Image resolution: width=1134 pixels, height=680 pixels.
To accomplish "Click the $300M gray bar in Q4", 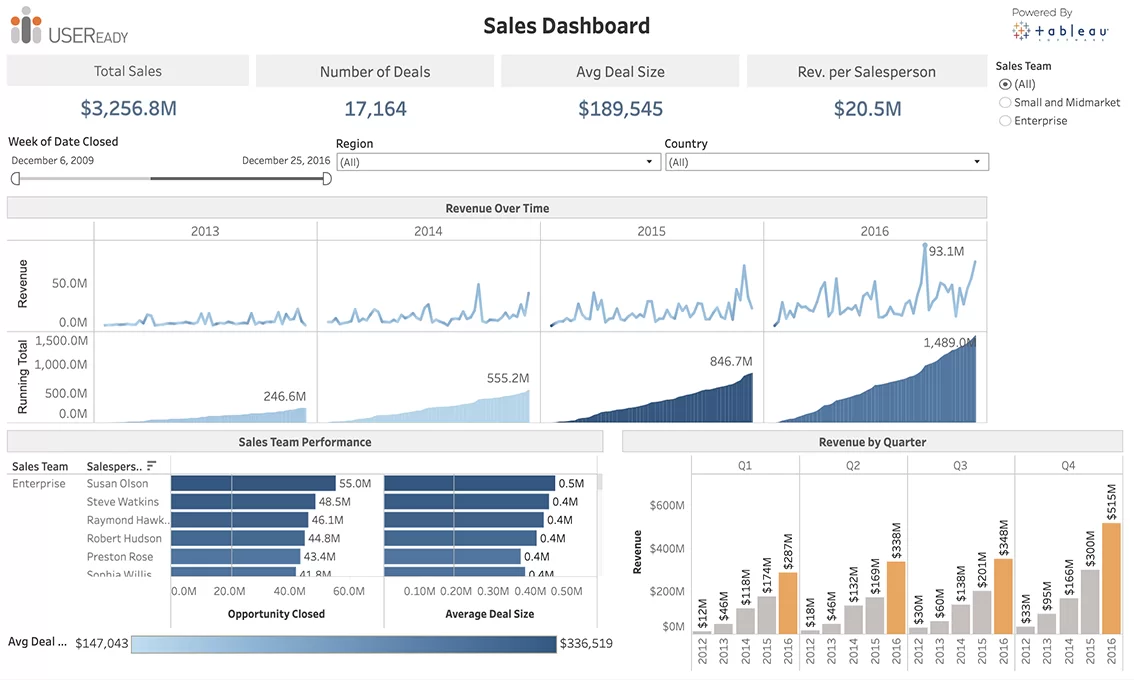I will coord(1090,602).
